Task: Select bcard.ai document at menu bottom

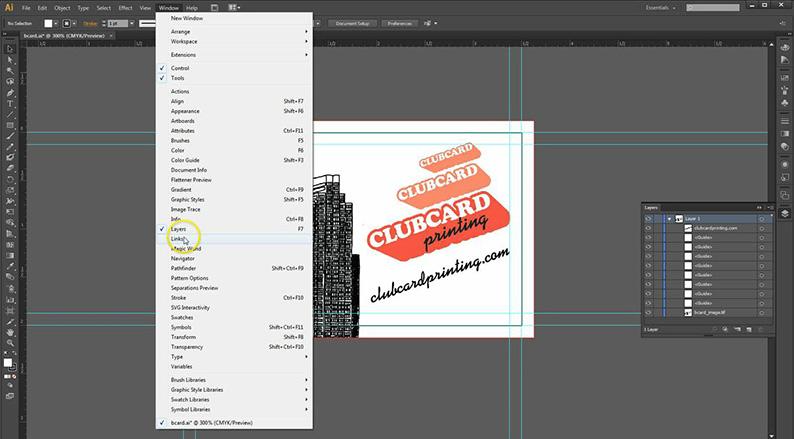Action: 234,422
